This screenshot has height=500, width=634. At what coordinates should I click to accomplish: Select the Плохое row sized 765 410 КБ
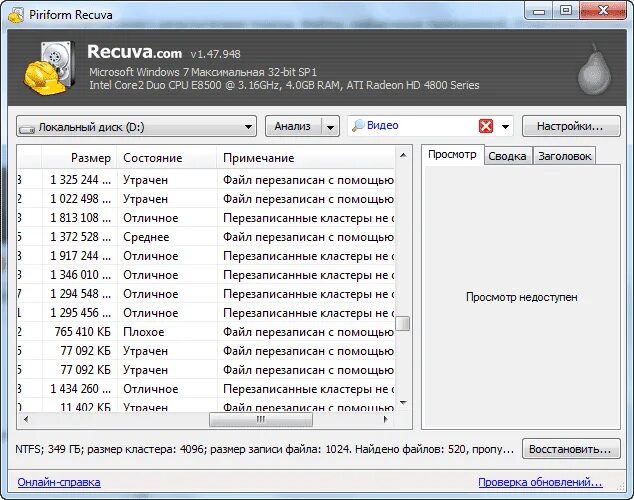click(206, 331)
